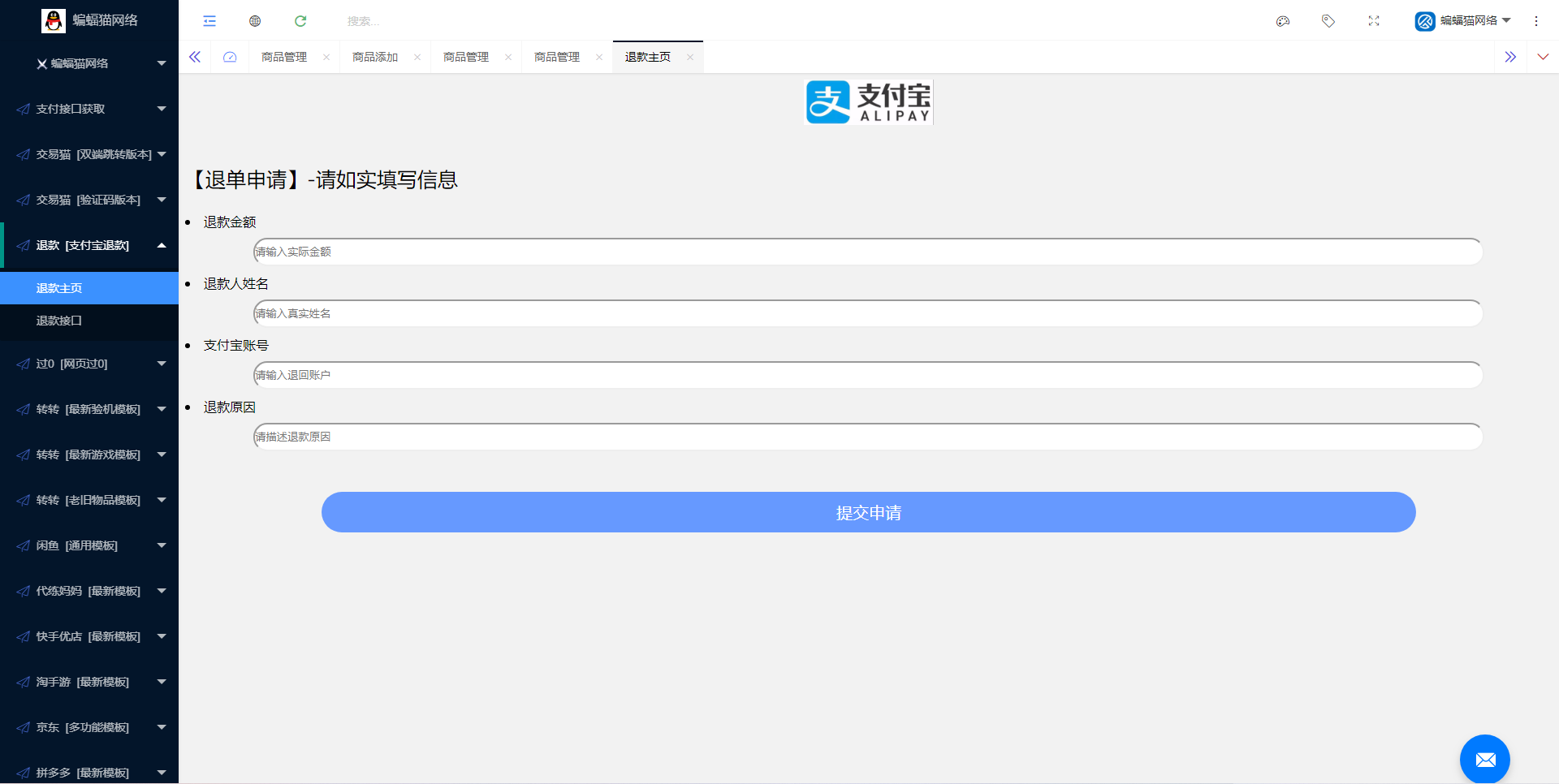Focus the 退款金额 input field
The height and width of the screenshot is (784, 1559).
[868, 252]
